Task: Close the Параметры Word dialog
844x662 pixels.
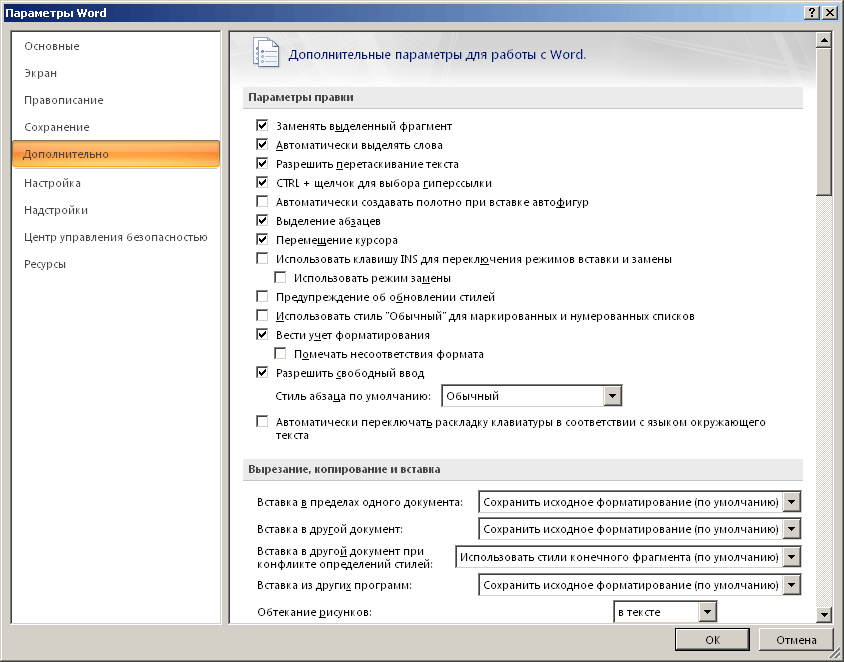Action: tap(829, 13)
